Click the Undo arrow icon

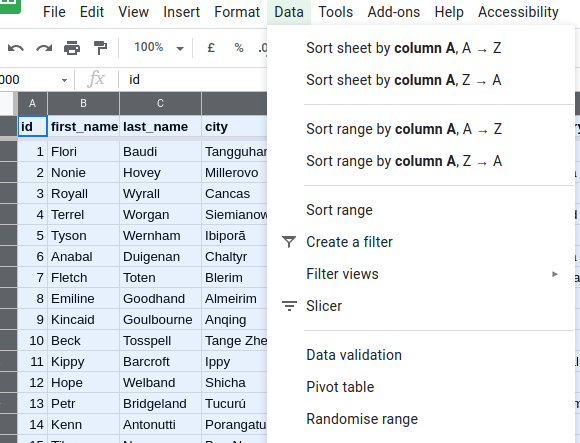[16, 48]
